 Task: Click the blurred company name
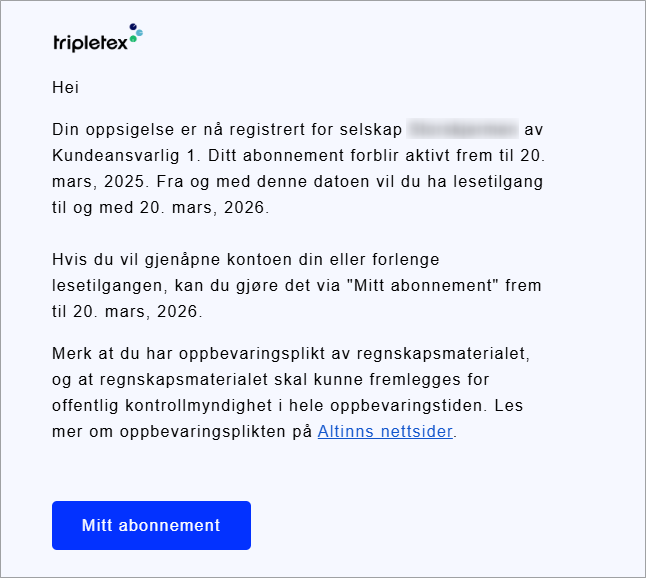pos(462,129)
